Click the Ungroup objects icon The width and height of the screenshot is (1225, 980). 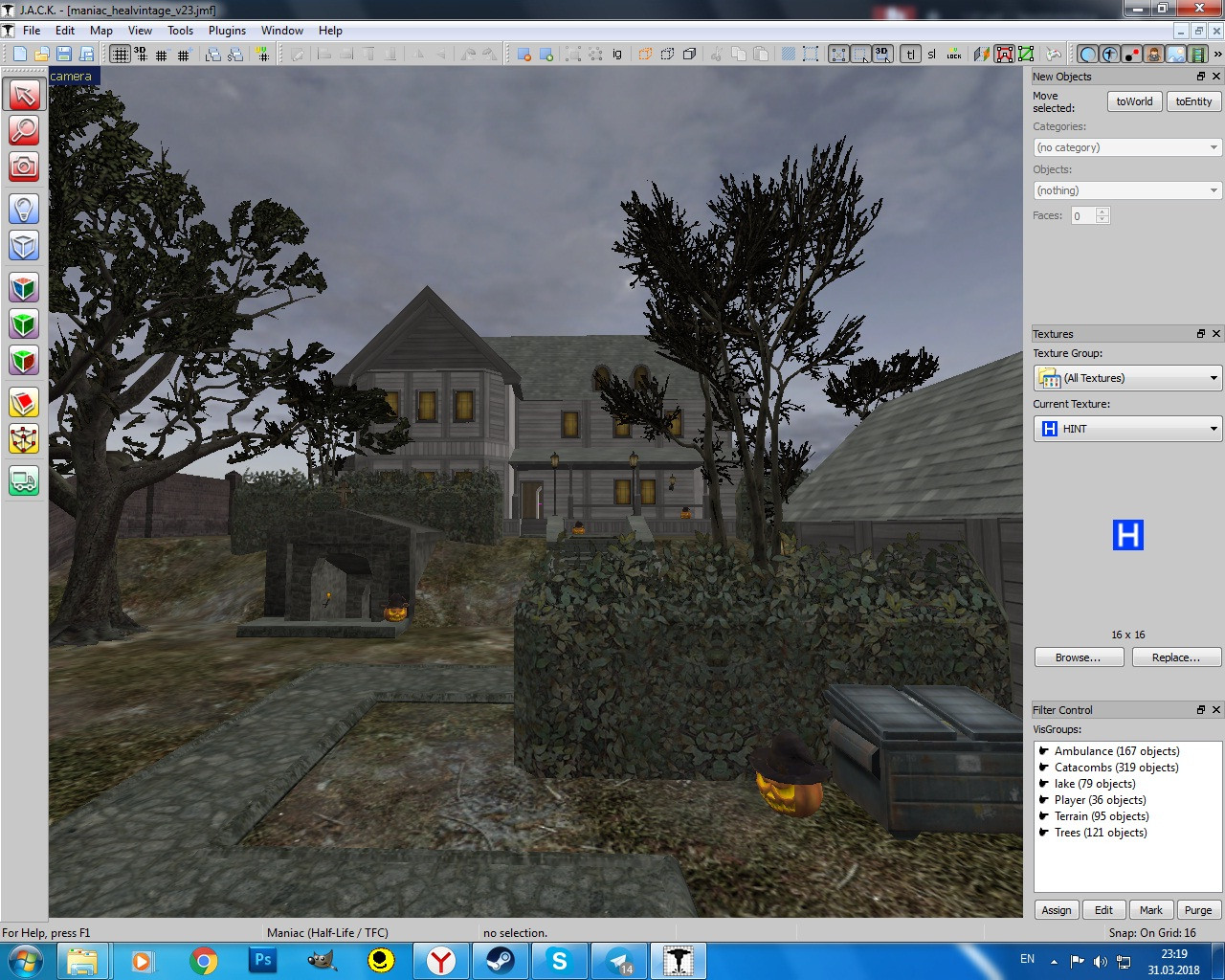(x=594, y=54)
